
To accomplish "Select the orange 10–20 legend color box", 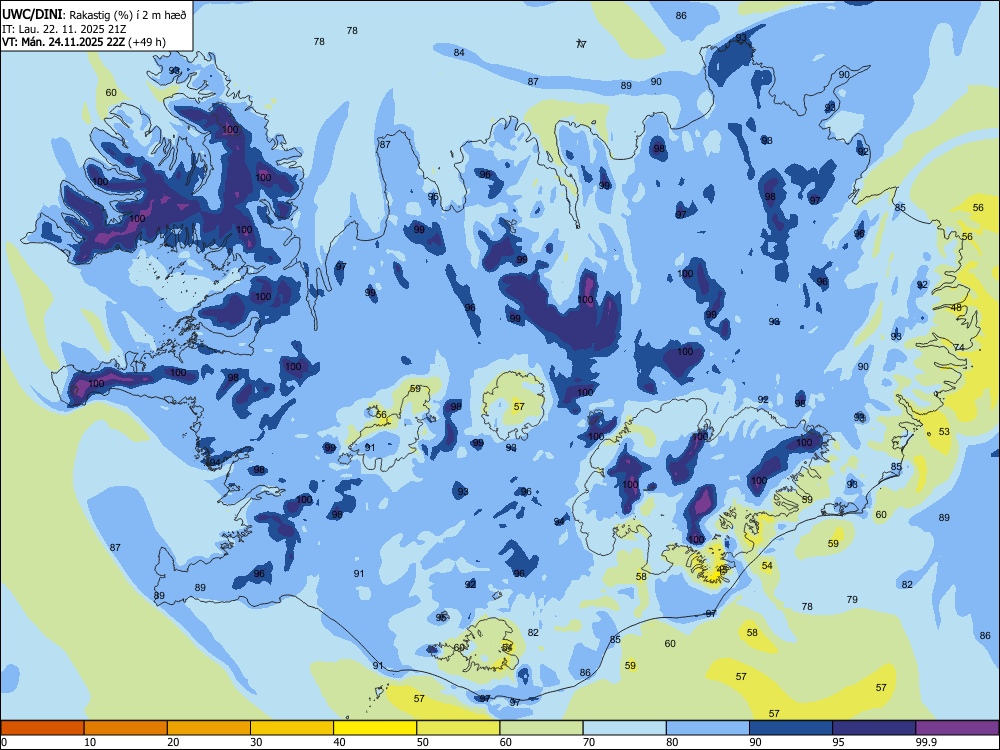I will click(126, 728).
